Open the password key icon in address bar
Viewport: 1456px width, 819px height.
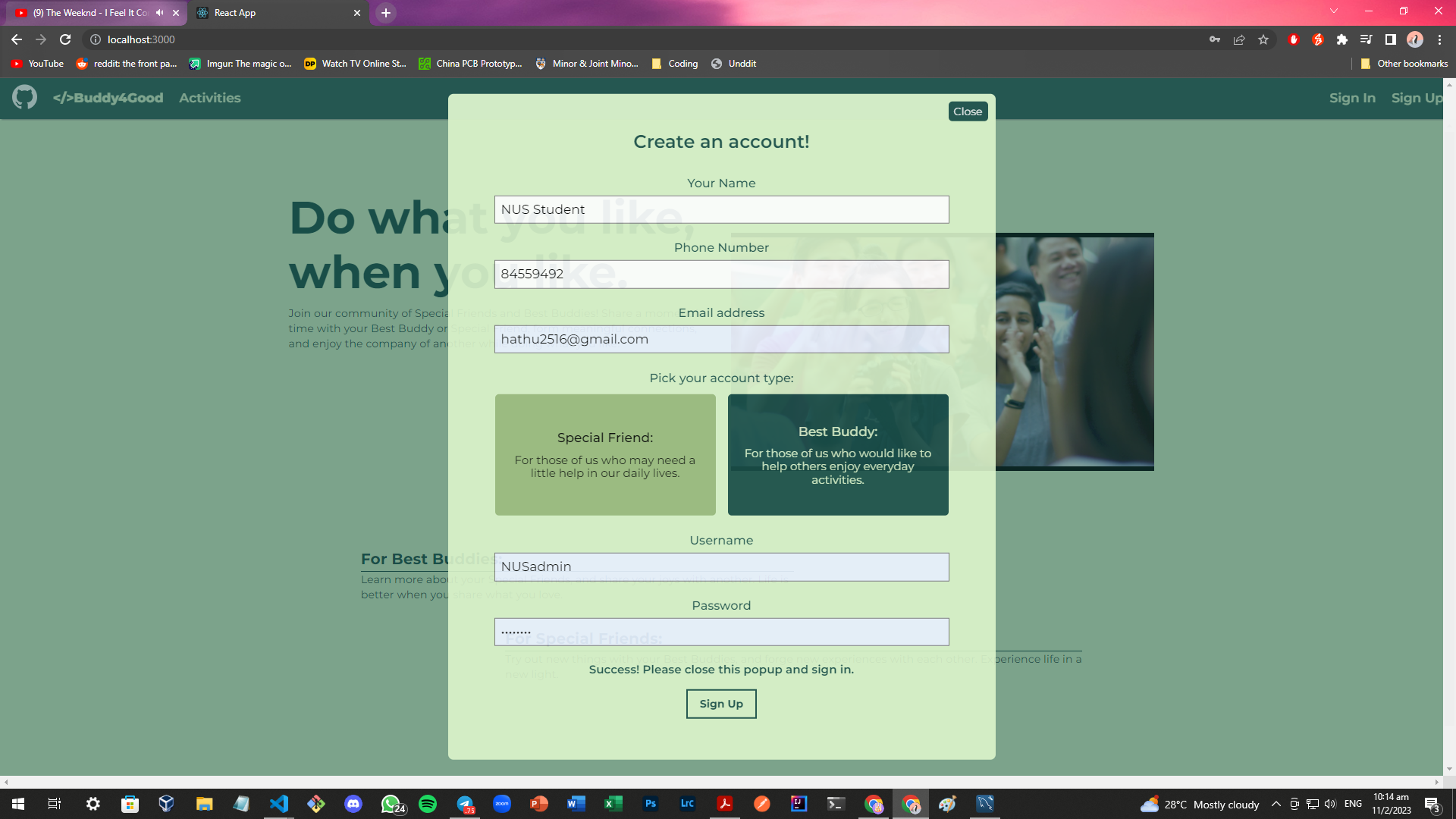click(1215, 39)
